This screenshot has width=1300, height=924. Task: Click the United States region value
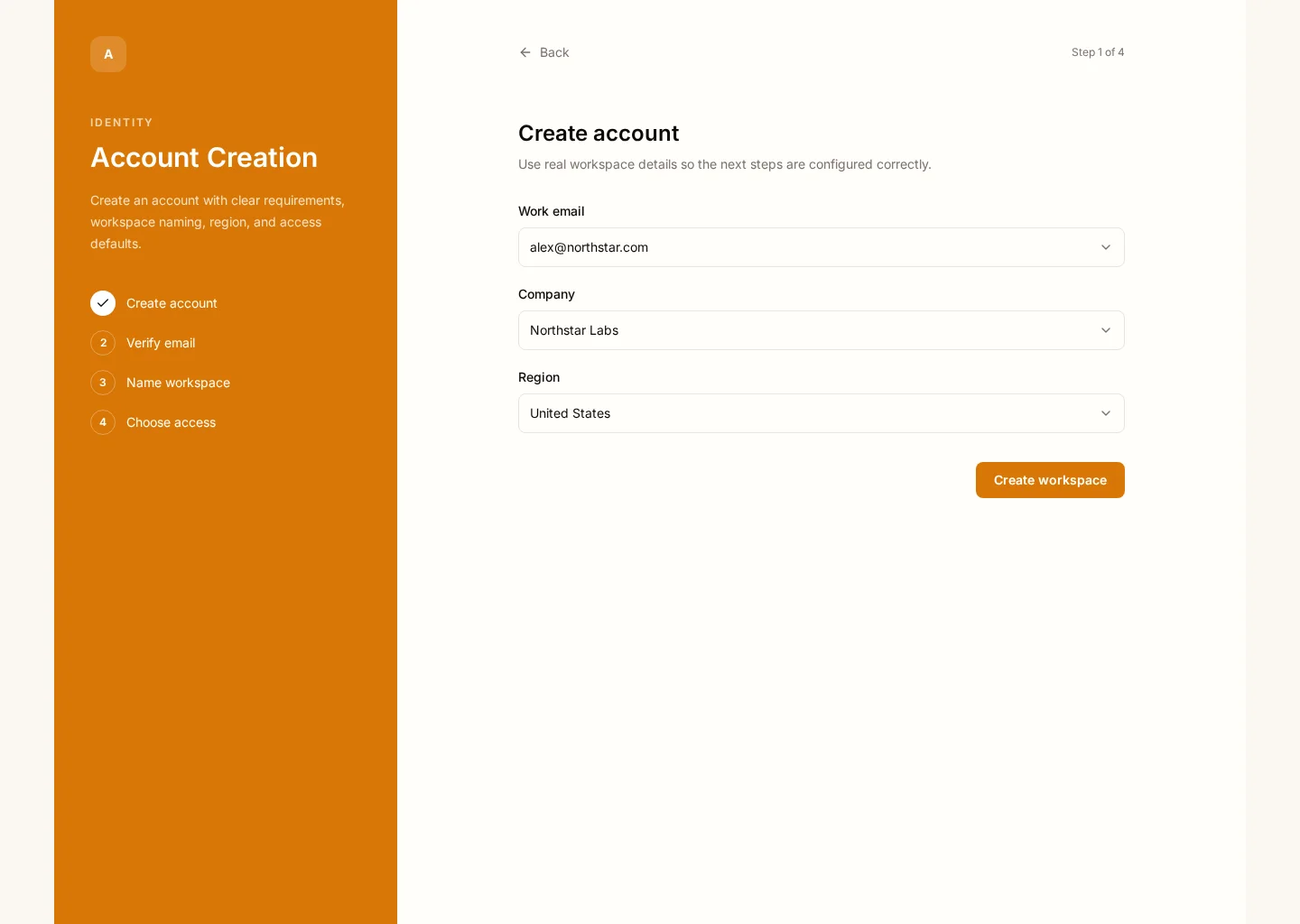click(x=570, y=413)
